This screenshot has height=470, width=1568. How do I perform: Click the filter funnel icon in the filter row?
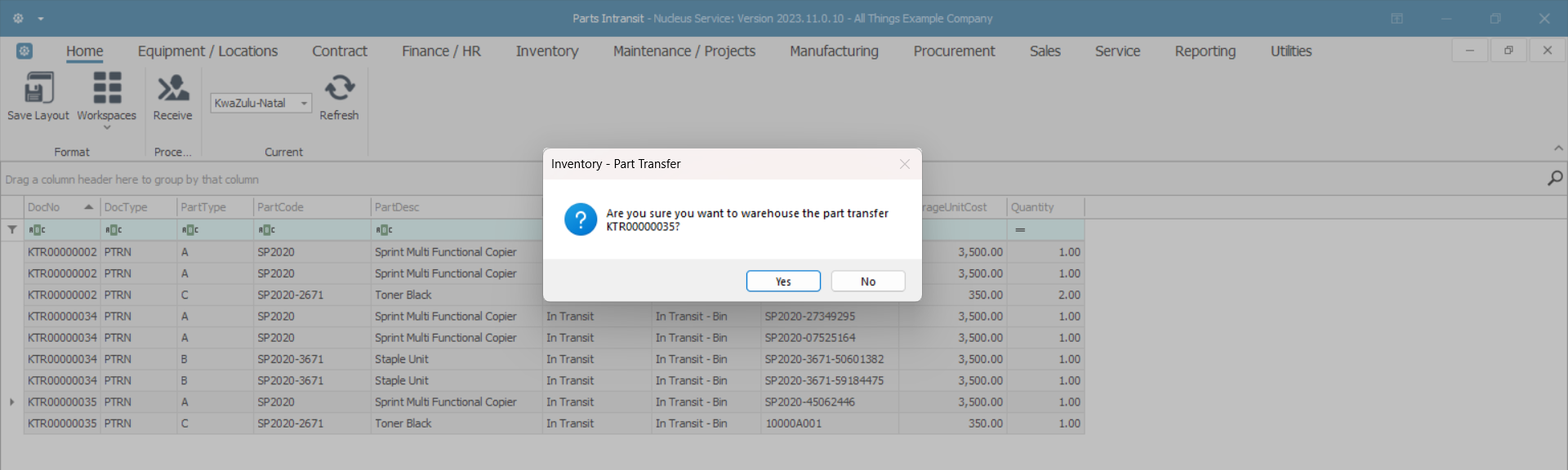[x=12, y=230]
